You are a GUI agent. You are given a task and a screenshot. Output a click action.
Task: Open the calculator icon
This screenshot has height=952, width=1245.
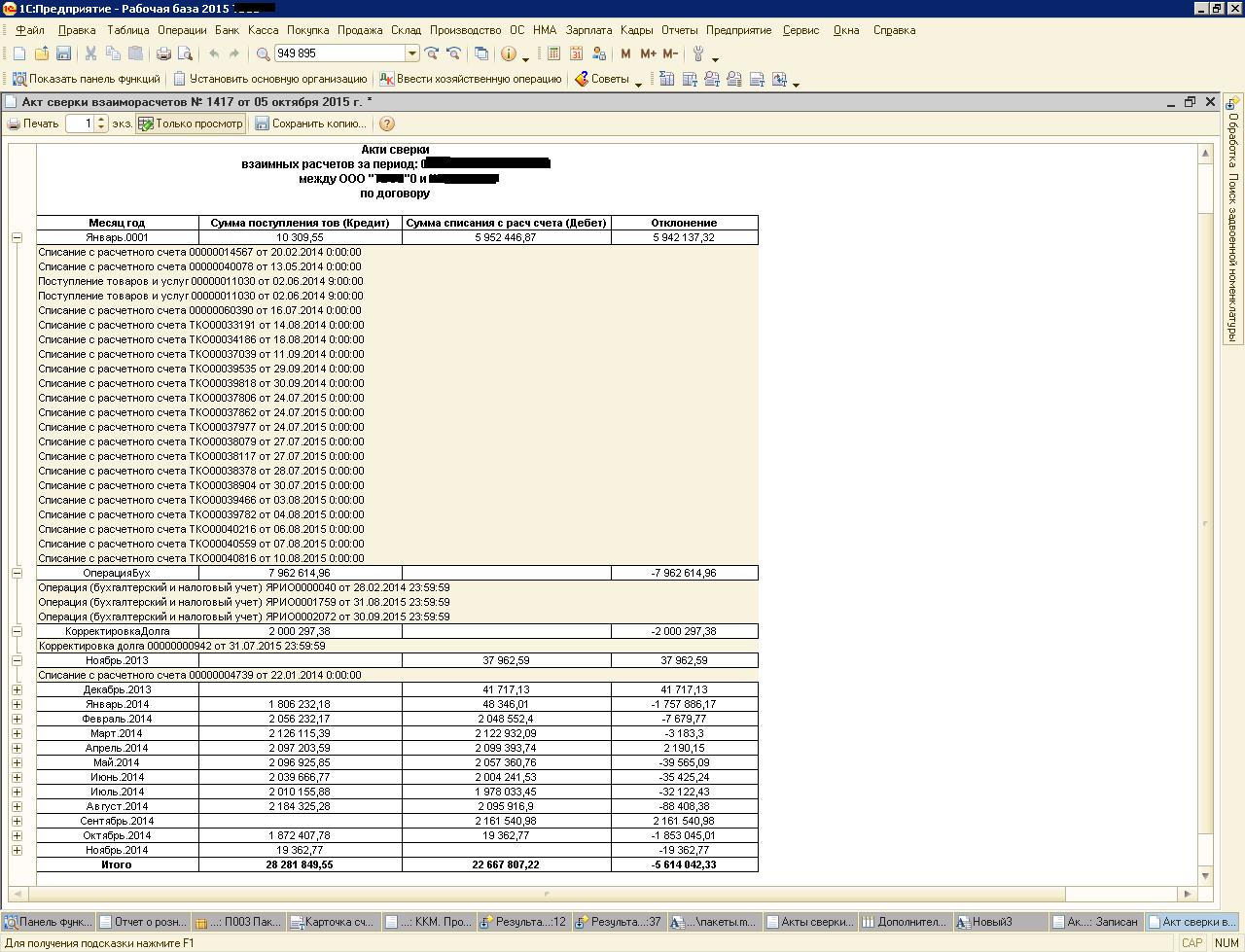tap(553, 53)
